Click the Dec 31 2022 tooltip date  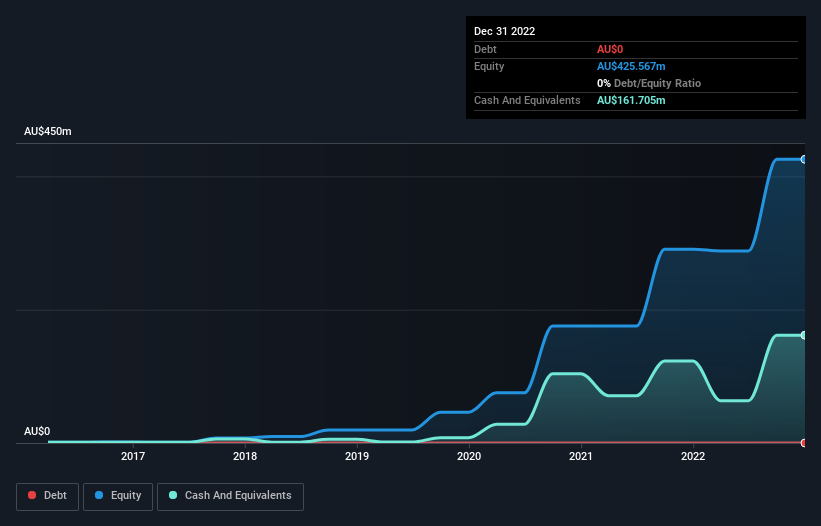505,31
